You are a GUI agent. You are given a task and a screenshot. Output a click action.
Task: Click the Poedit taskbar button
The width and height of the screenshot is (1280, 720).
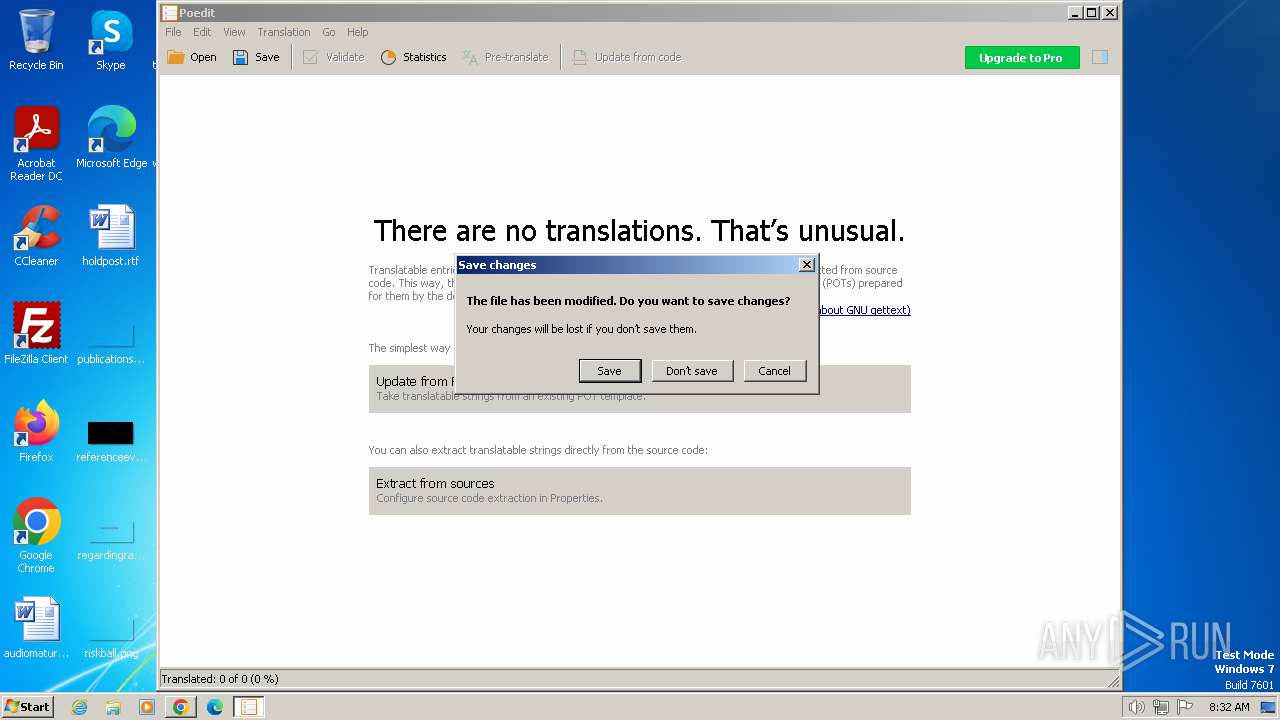pos(249,707)
